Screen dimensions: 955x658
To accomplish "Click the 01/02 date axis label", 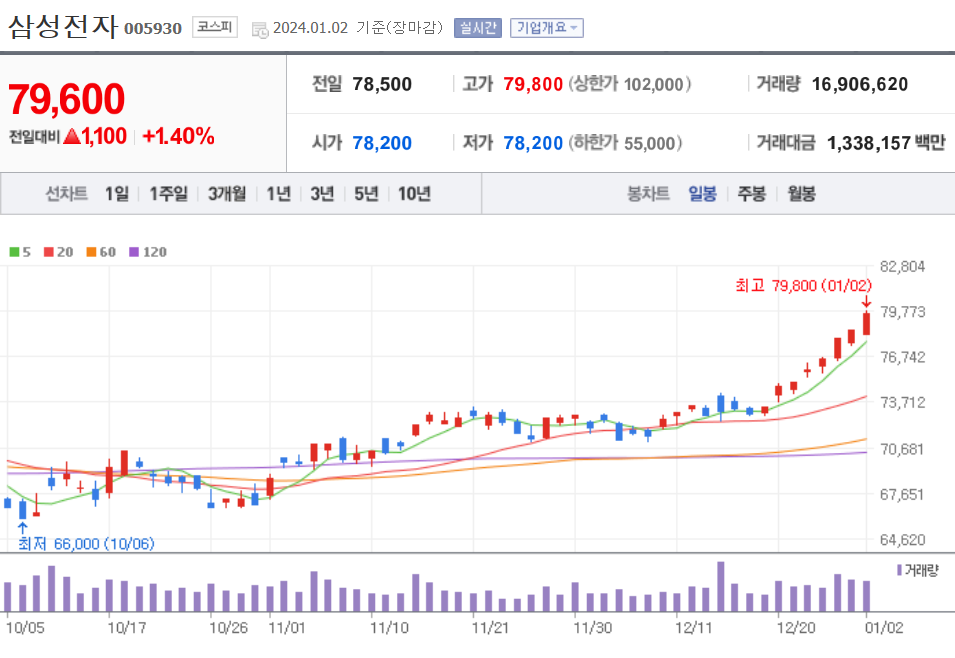I will [884, 628].
